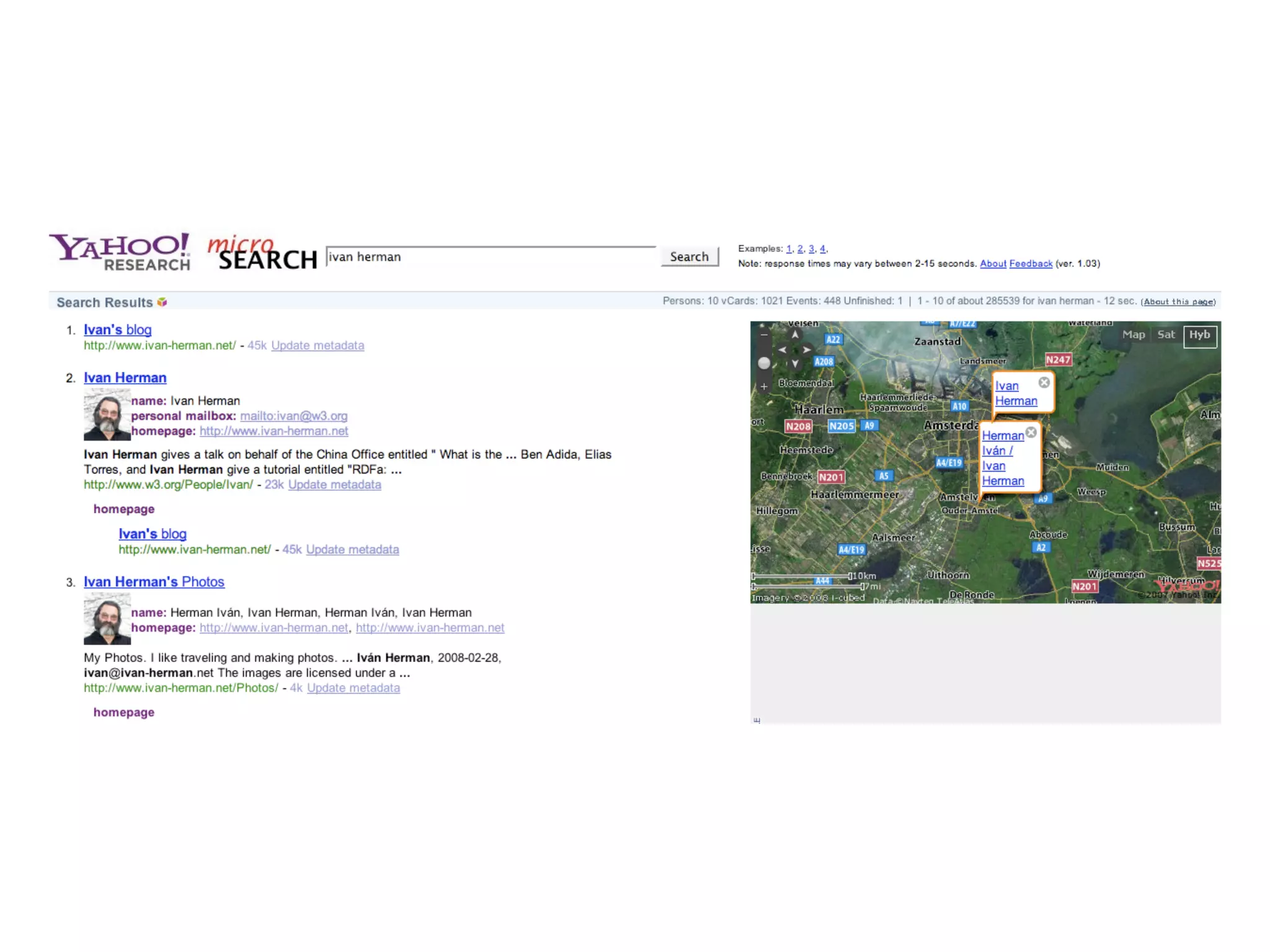1270x952 pixels.
Task: Open example query 3 link
Action: tap(812, 249)
